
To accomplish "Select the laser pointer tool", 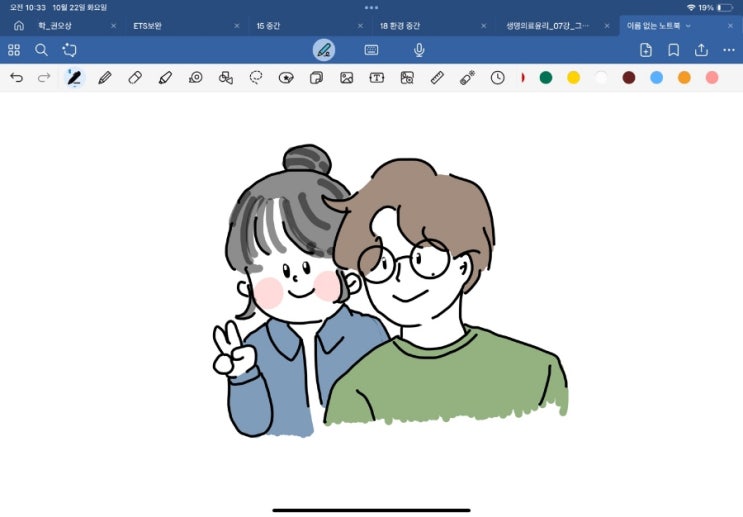I will 467,78.
